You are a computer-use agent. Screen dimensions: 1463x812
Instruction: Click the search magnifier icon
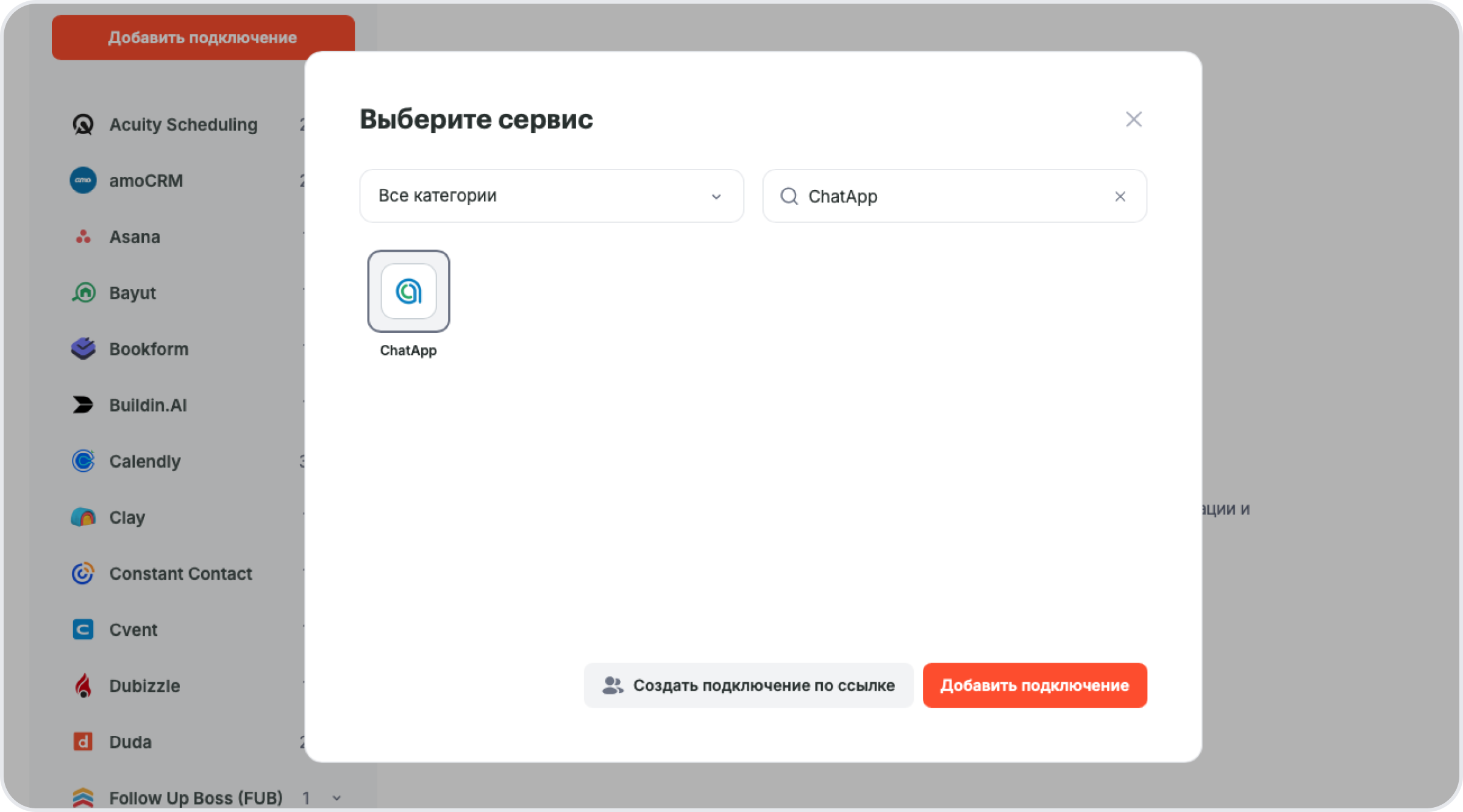click(789, 196)
